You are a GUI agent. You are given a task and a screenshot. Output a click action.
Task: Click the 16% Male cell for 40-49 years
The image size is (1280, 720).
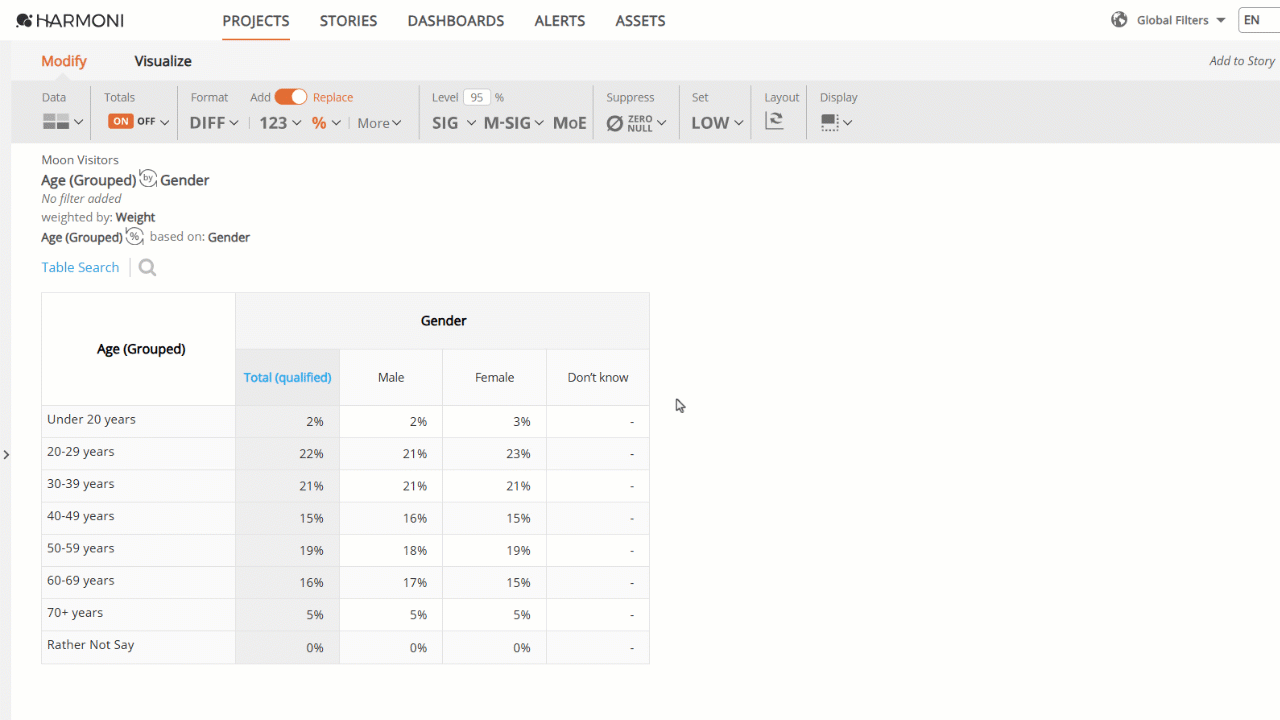coord(391,518)
